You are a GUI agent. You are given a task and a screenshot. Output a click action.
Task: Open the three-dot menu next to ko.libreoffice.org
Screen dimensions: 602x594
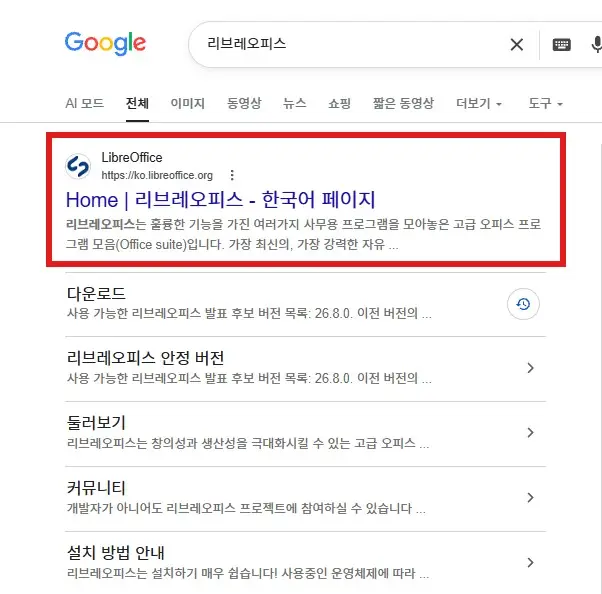coord(232,175)
